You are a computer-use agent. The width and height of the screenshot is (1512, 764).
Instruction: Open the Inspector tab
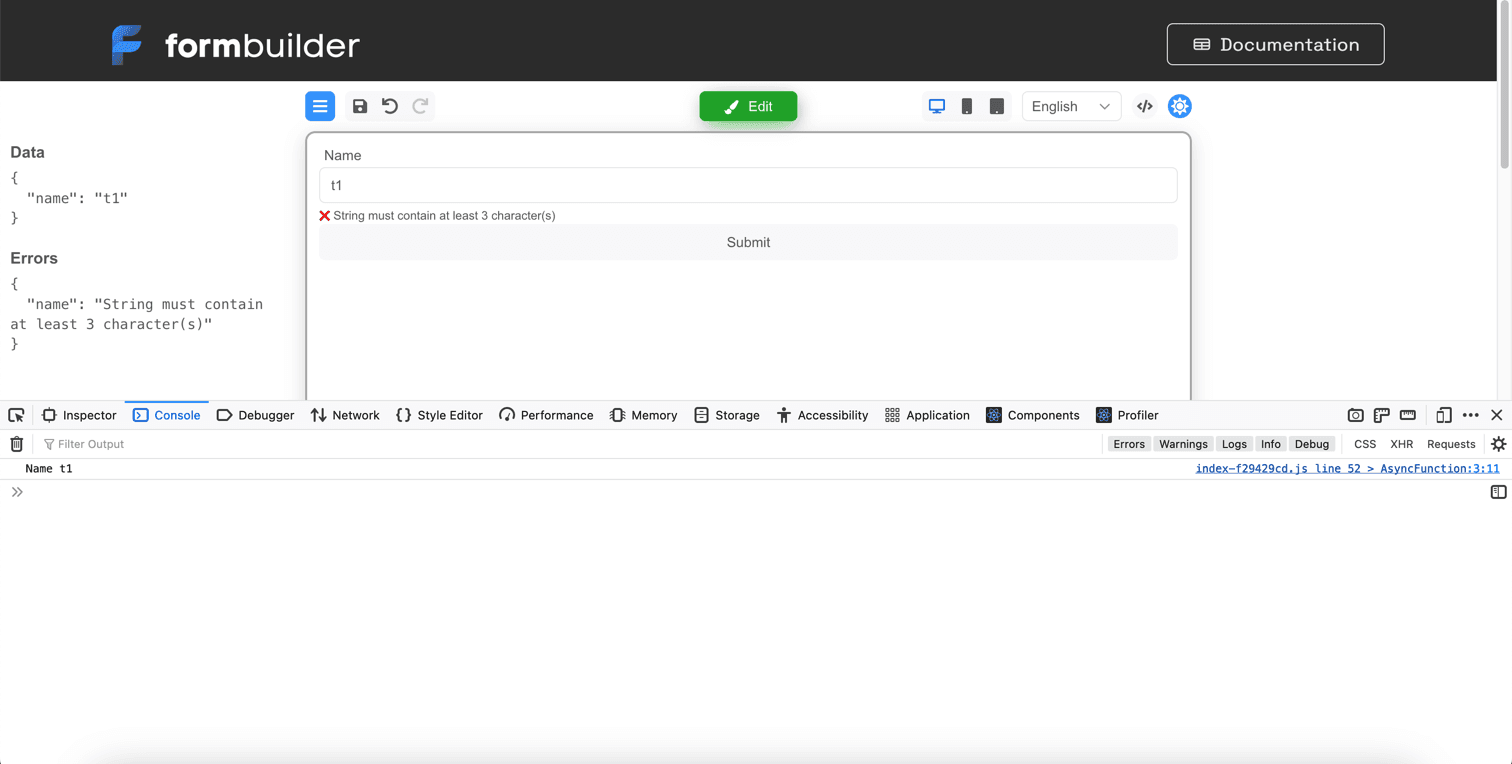pos(79,415)
